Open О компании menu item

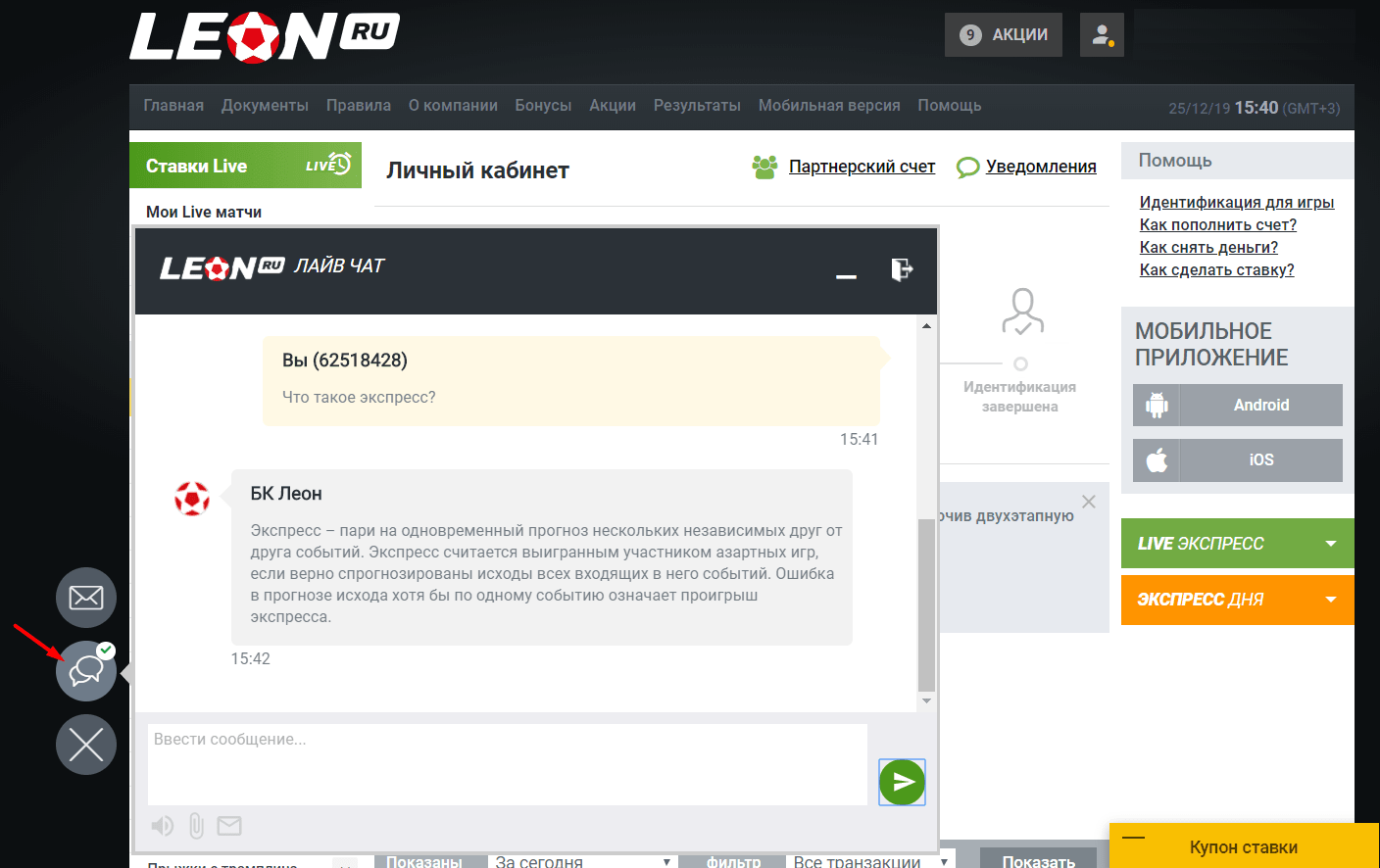pyautogui.click(x=453, y=106)
